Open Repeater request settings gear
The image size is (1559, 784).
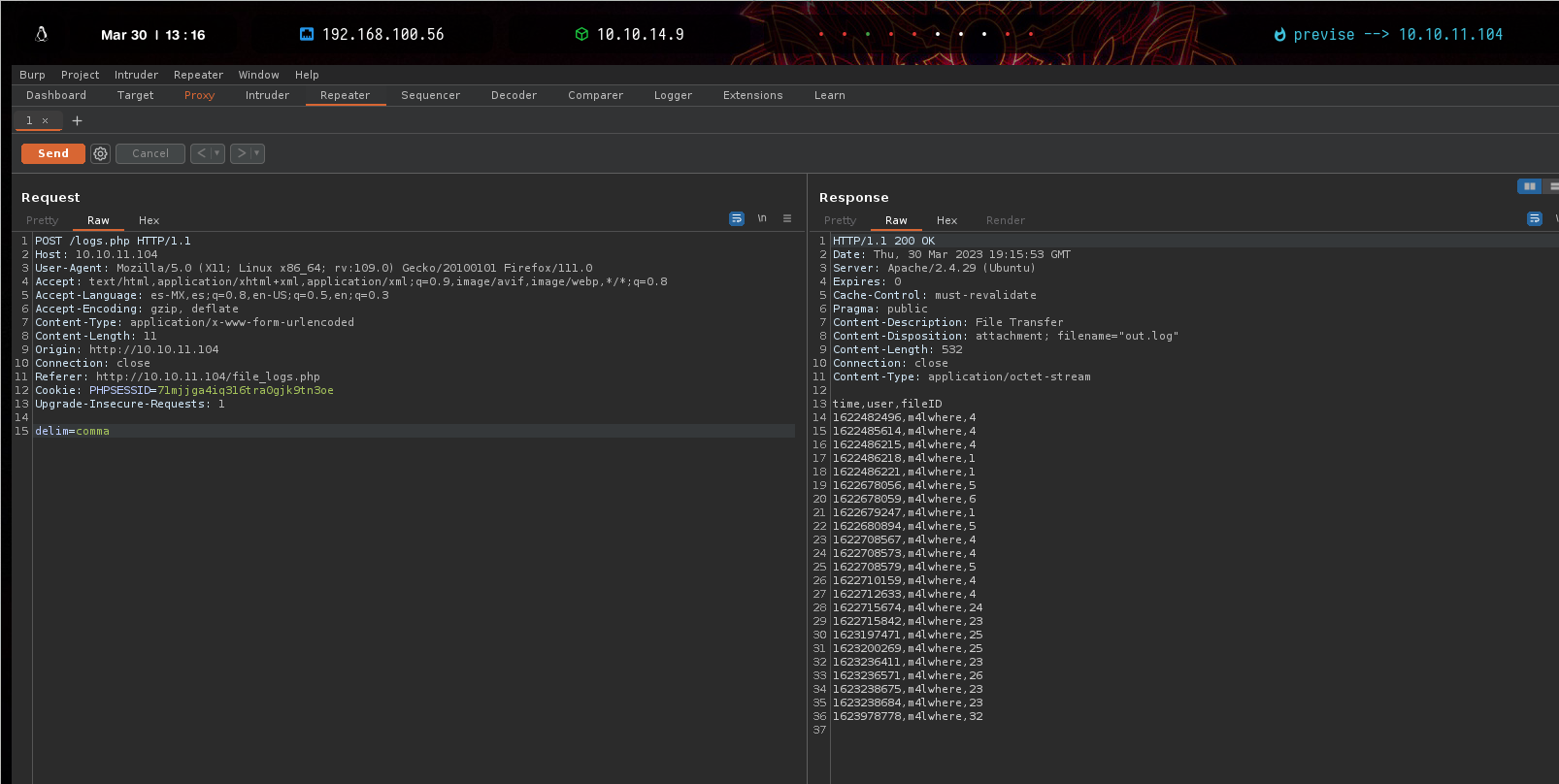100,153
